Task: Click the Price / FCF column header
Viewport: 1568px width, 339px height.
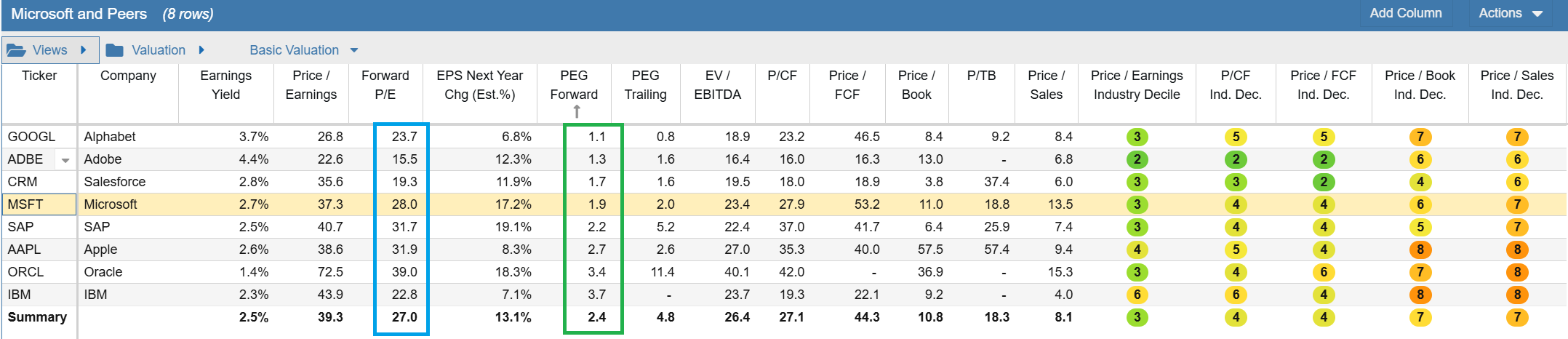Action: (847, 85)
